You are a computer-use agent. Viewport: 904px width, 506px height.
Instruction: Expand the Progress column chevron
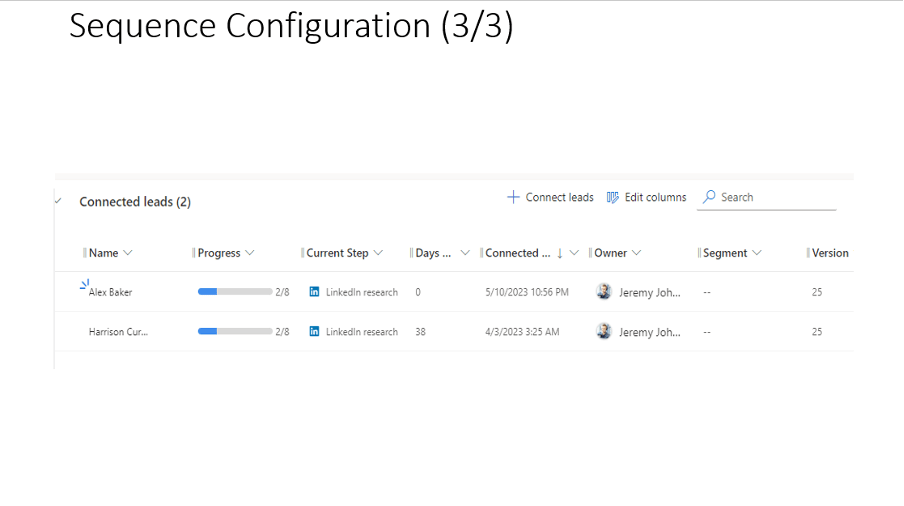click(x=249, y=253)
